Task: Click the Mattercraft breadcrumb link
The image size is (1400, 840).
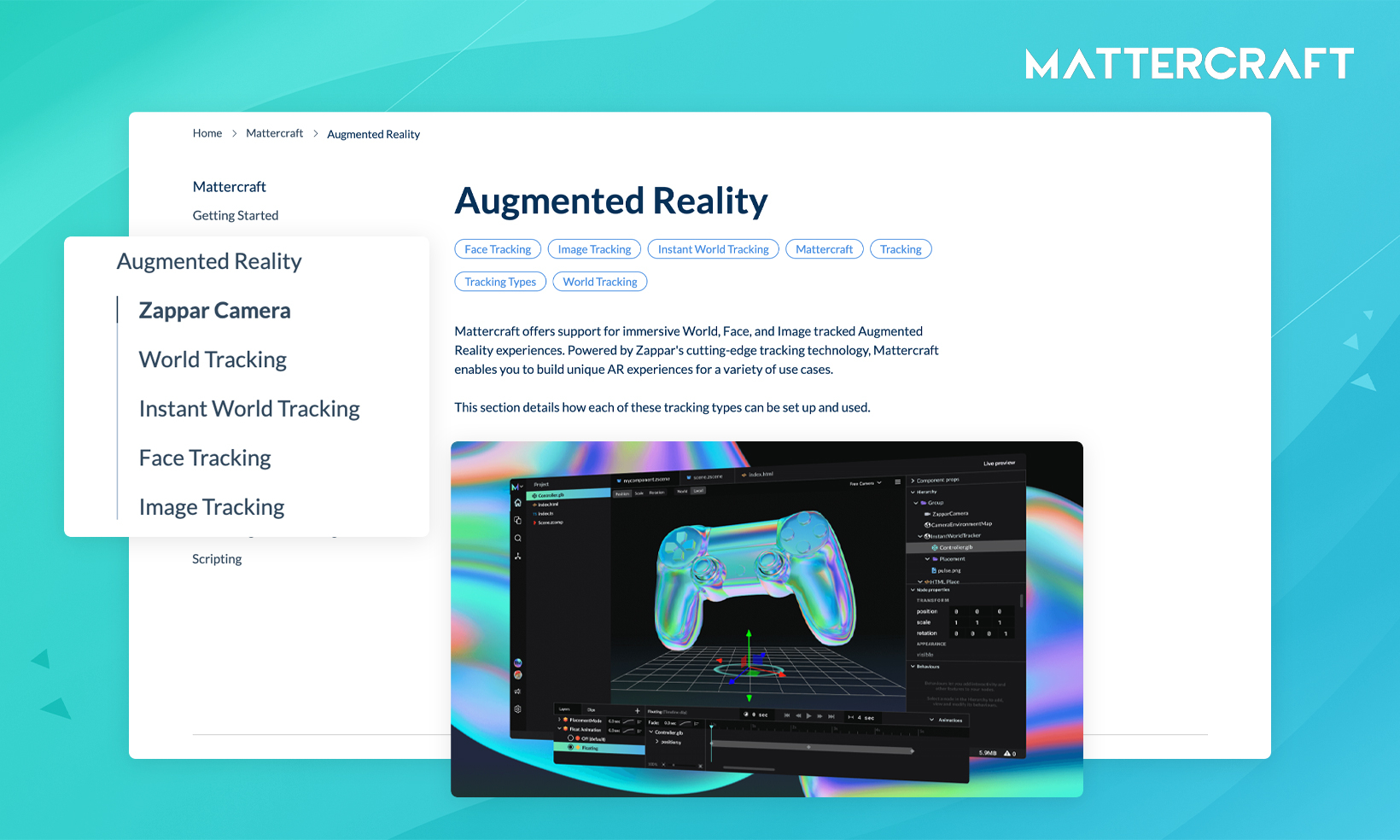Action: tap(275, 133)
